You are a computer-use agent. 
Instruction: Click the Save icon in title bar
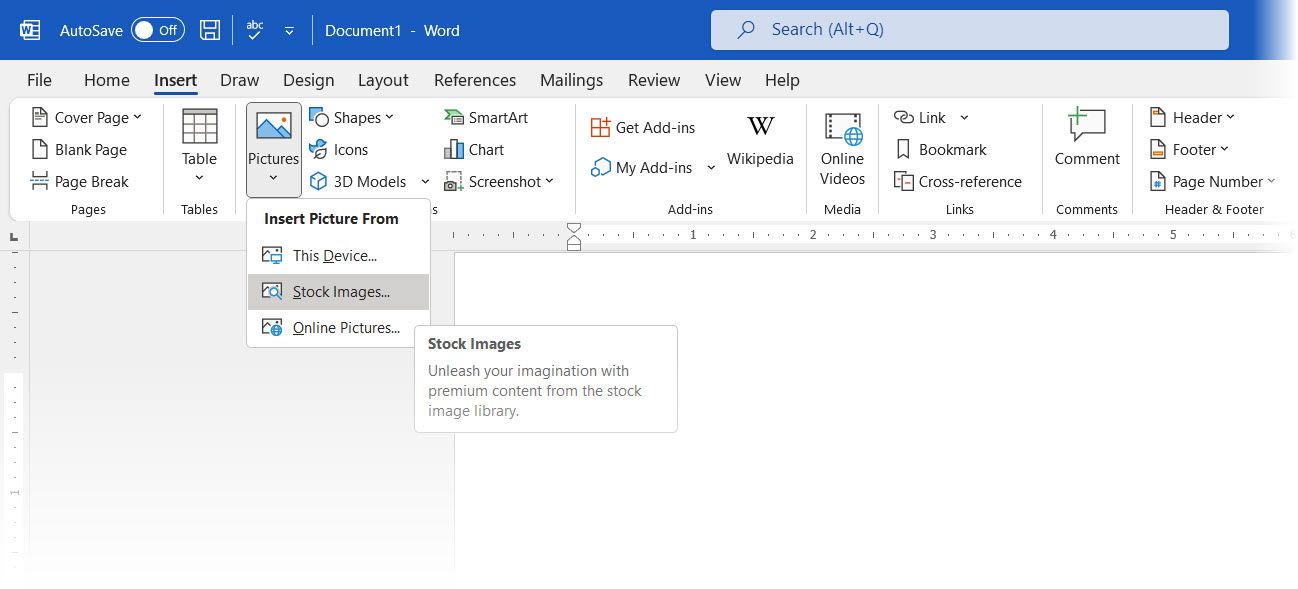[210, 30]
